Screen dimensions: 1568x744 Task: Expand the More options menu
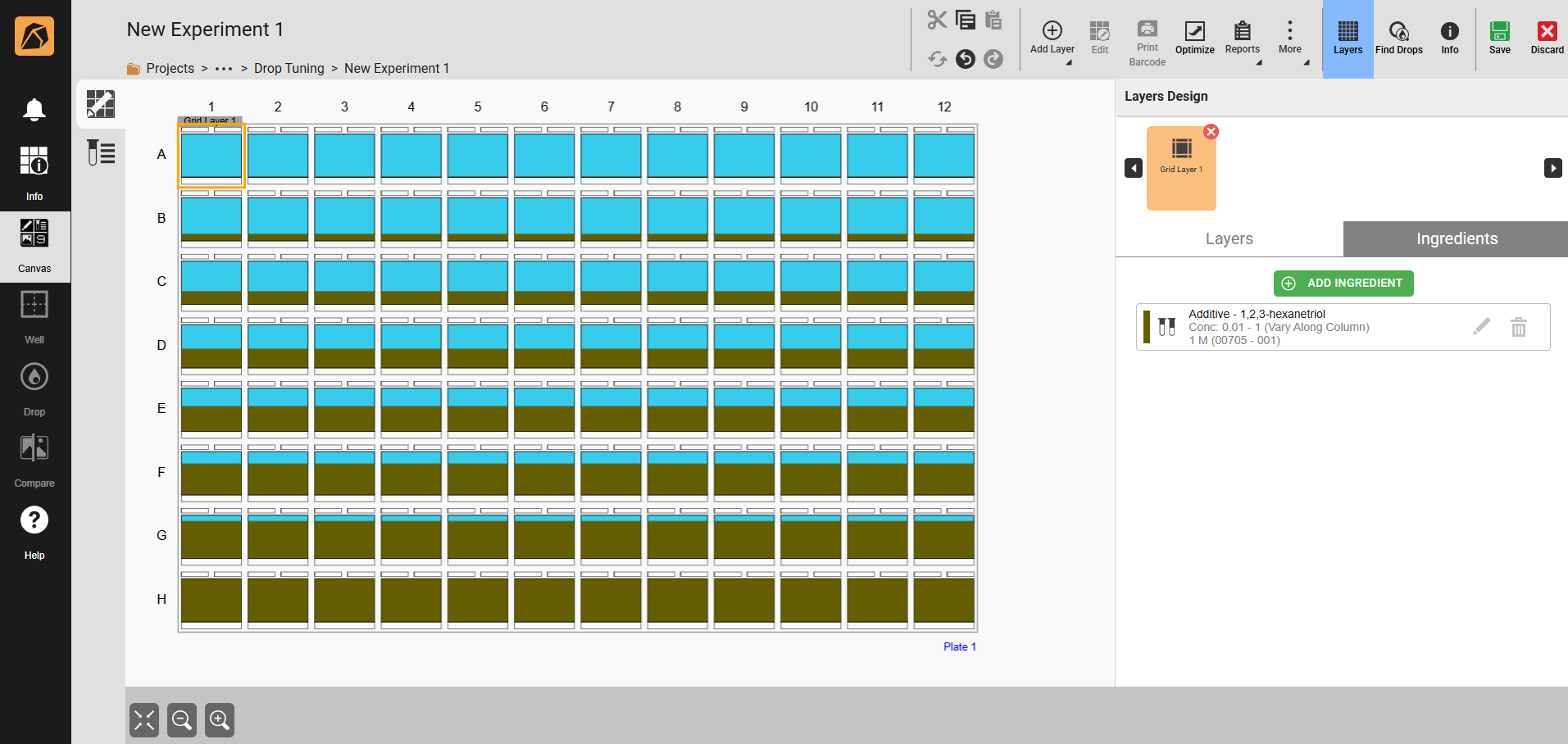[1290, 39]
